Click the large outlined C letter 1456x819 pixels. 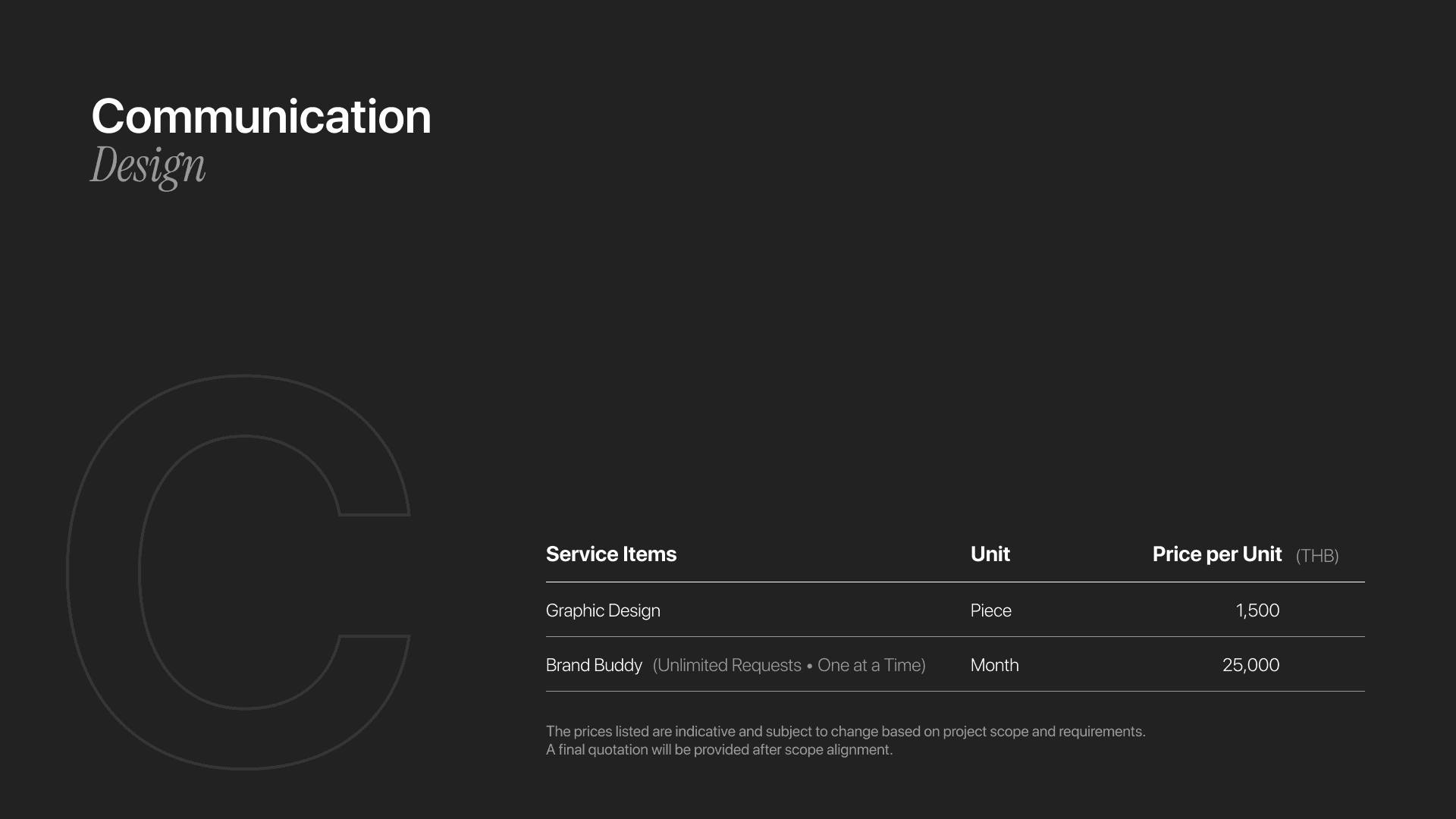click(102, 573)
